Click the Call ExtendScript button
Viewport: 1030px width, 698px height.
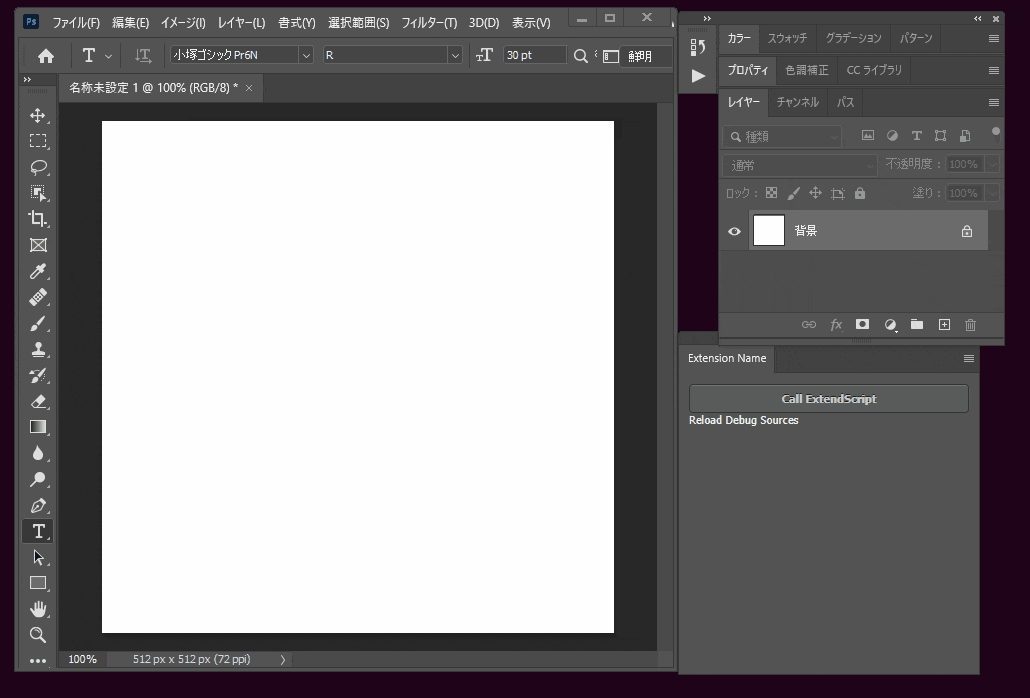pyautogui.click(x=828, y=399)
